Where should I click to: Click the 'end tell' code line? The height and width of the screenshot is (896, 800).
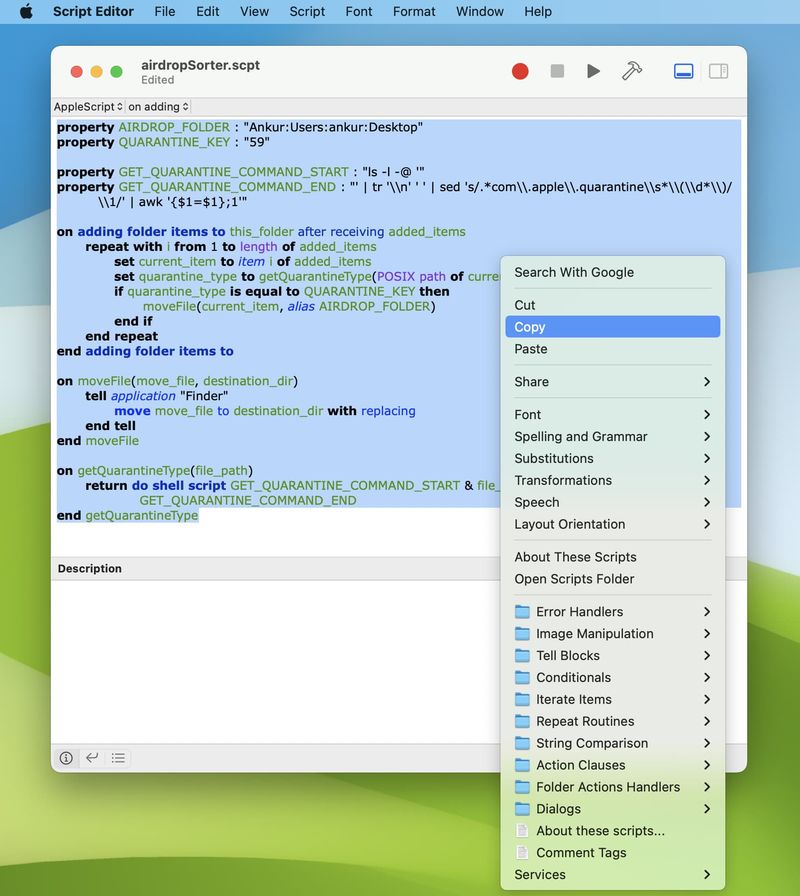pyautogui.click(x=111, y=426)
